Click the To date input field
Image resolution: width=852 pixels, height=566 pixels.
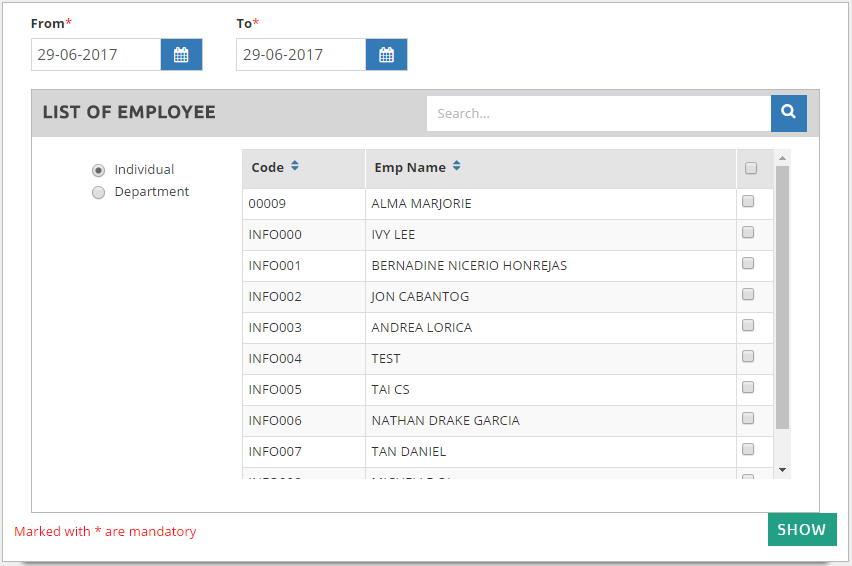[x=301, y=55]
